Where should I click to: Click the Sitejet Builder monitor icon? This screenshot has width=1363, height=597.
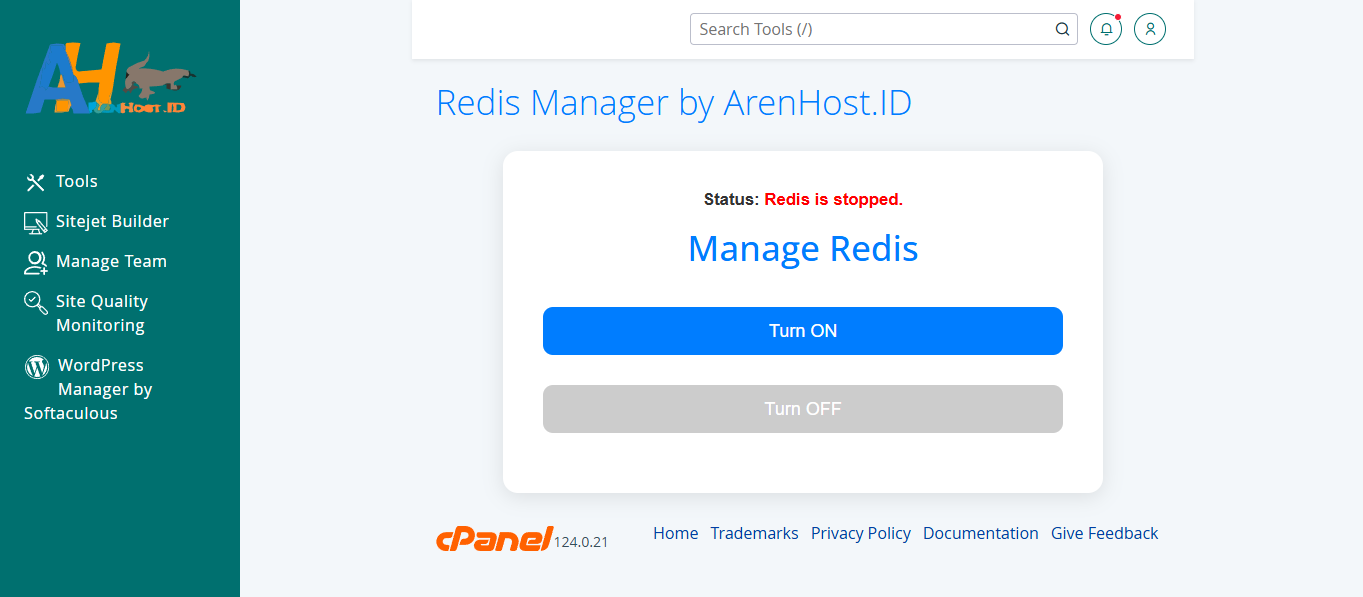tap(36, 222)
